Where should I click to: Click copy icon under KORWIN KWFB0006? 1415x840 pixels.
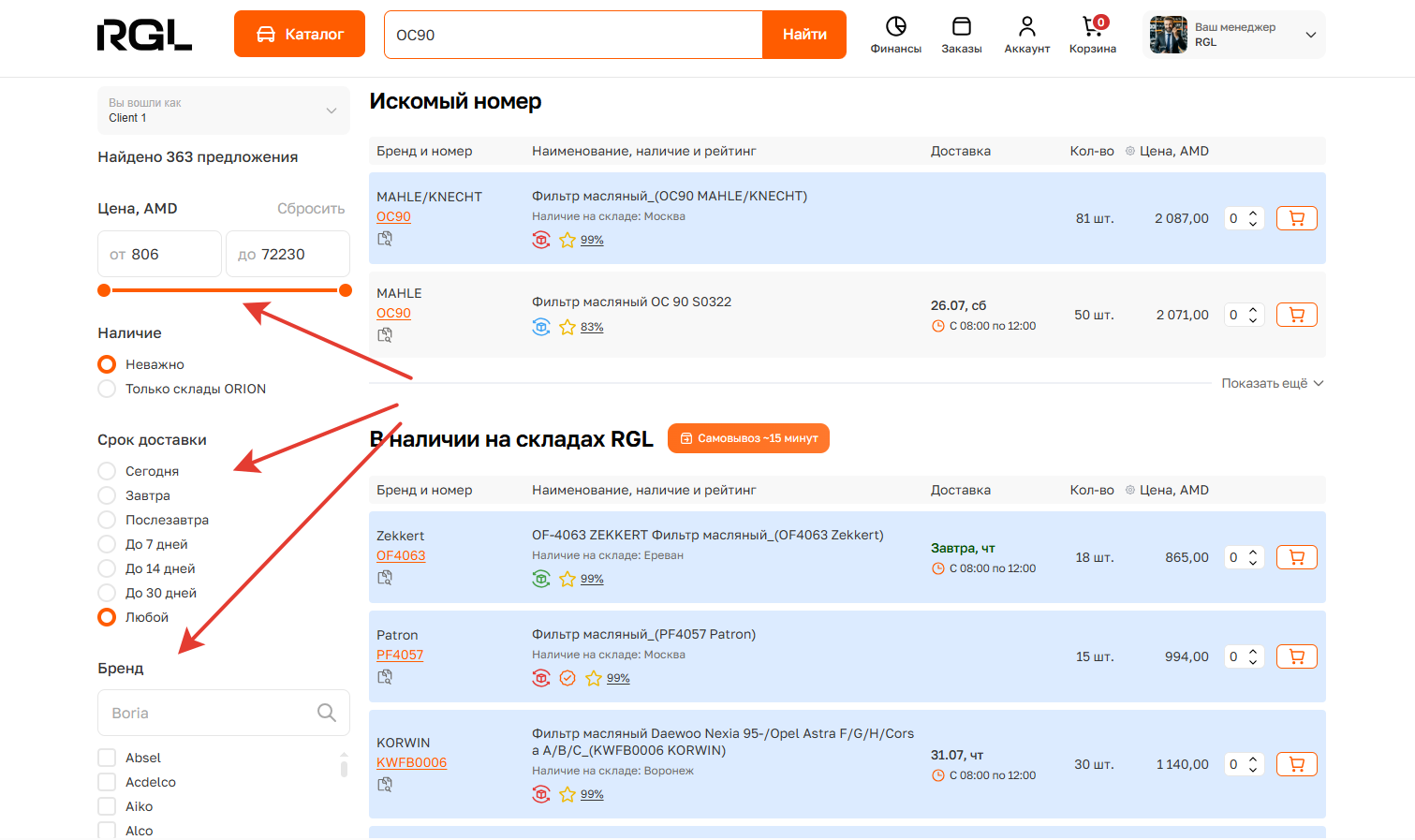pos(385,785)
